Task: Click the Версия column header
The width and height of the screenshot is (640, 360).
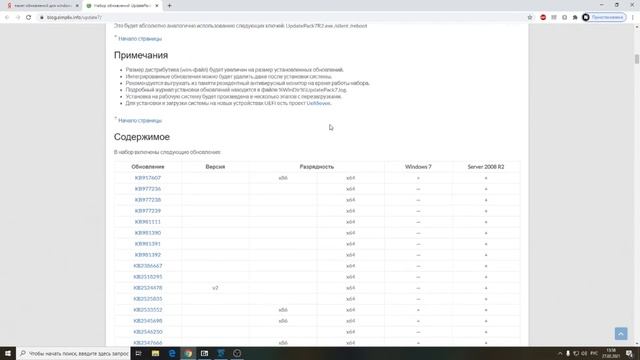Action: pos(215,167)
